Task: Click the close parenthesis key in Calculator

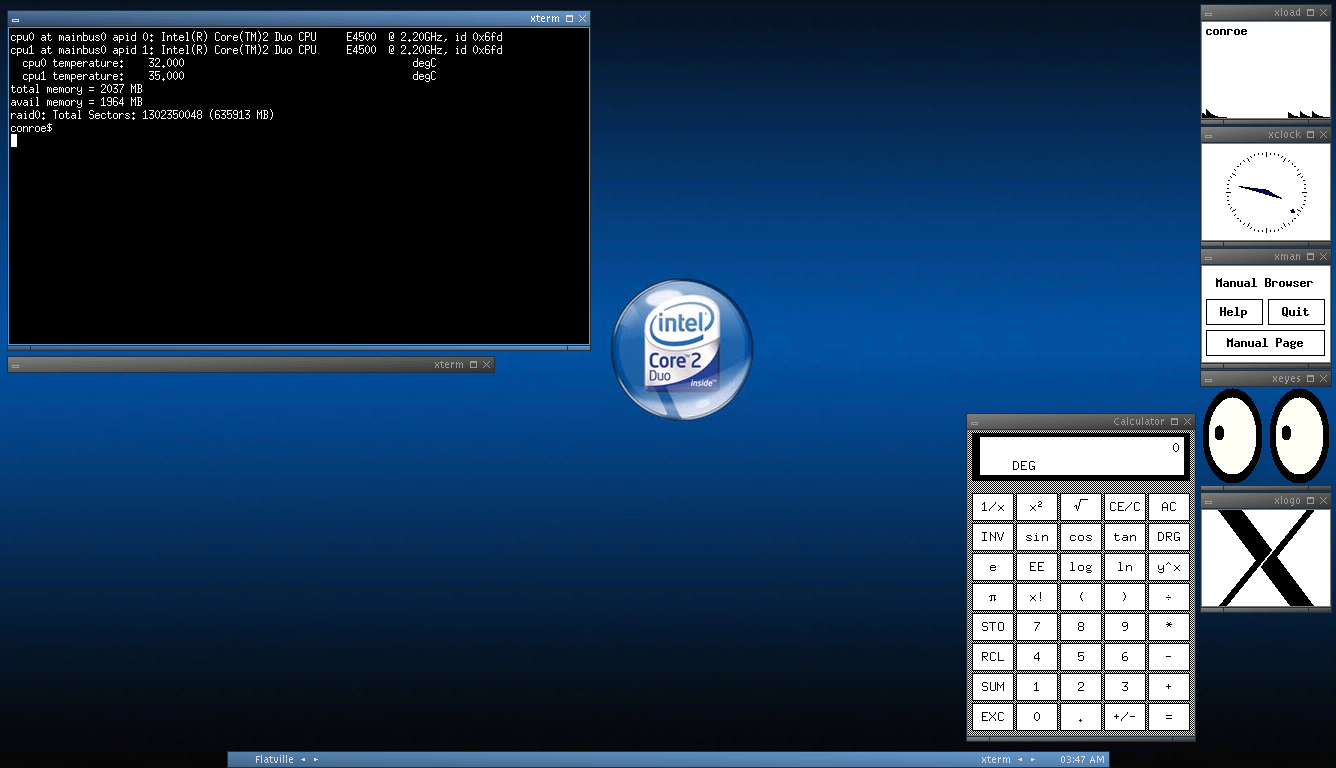Action: click(x=1125, y=597)
